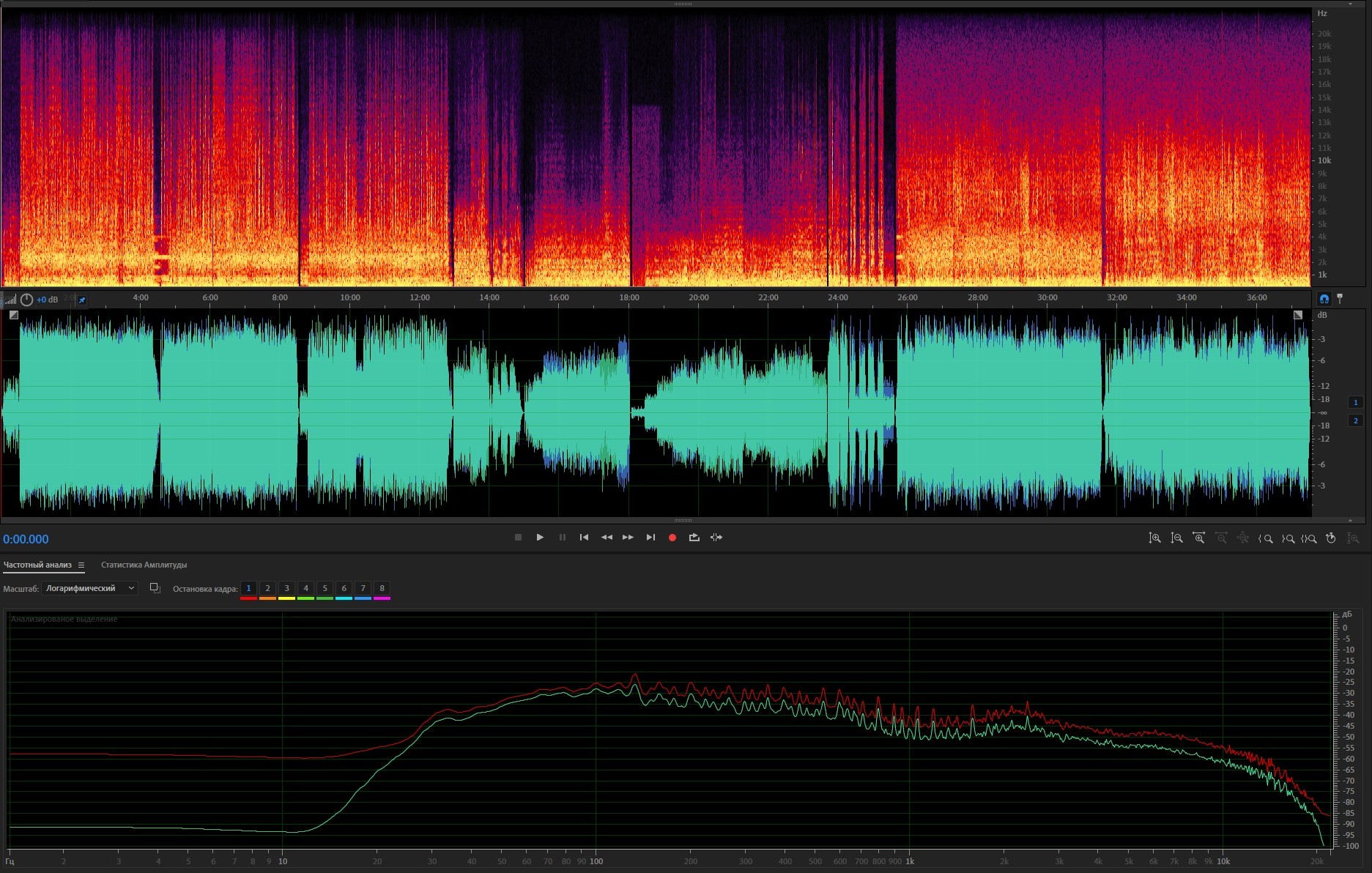1372x873 pixels.
Task: Toggle snapping magnet icon
Action: click(1324, 299)
